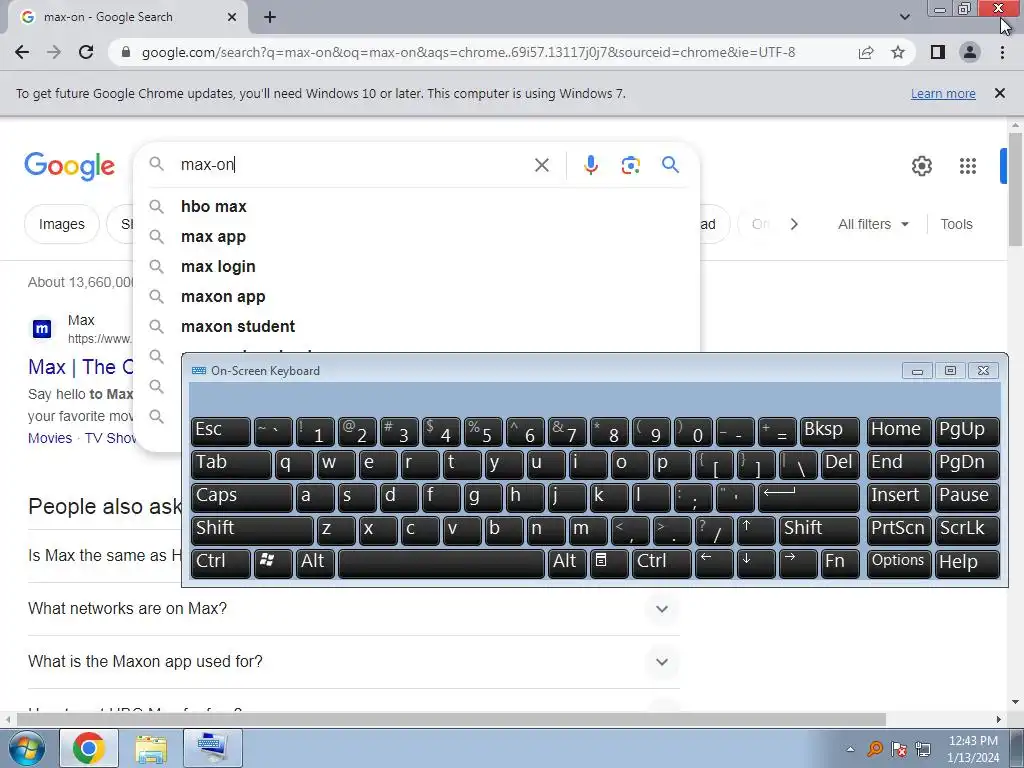Image resolution: width=1024 pixels, height=768 pixels.
Task: Open search Tools
Action: point(956,224)
